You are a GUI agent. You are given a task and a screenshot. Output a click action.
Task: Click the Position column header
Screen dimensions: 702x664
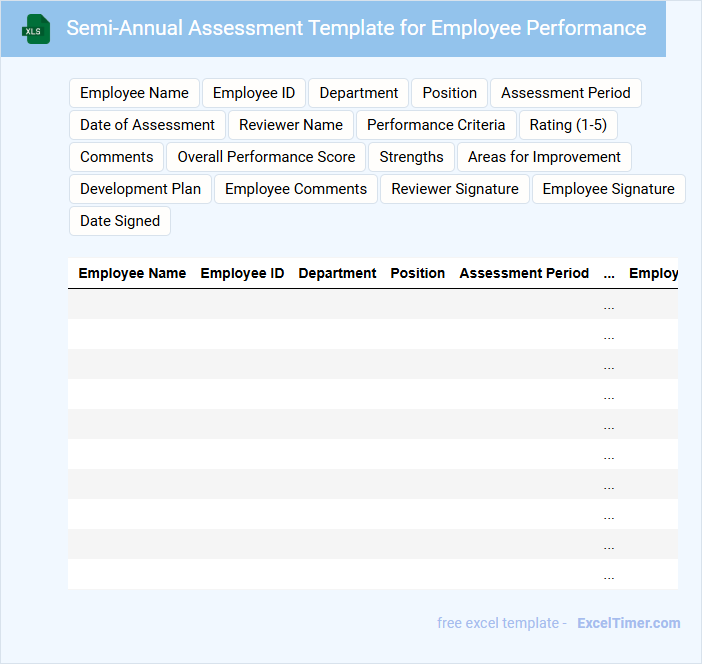418,273
